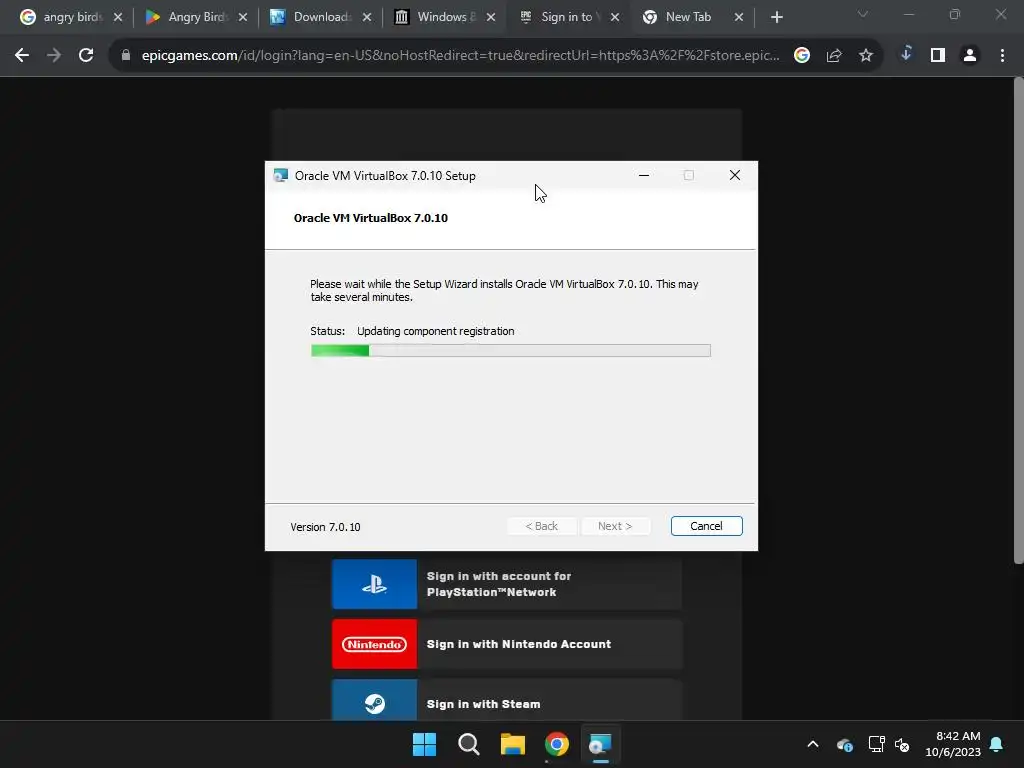The image size is (1024, 768).
Task: Click the Nintendo logo tile
Action: pyautogui.click(x=374, y=644)
